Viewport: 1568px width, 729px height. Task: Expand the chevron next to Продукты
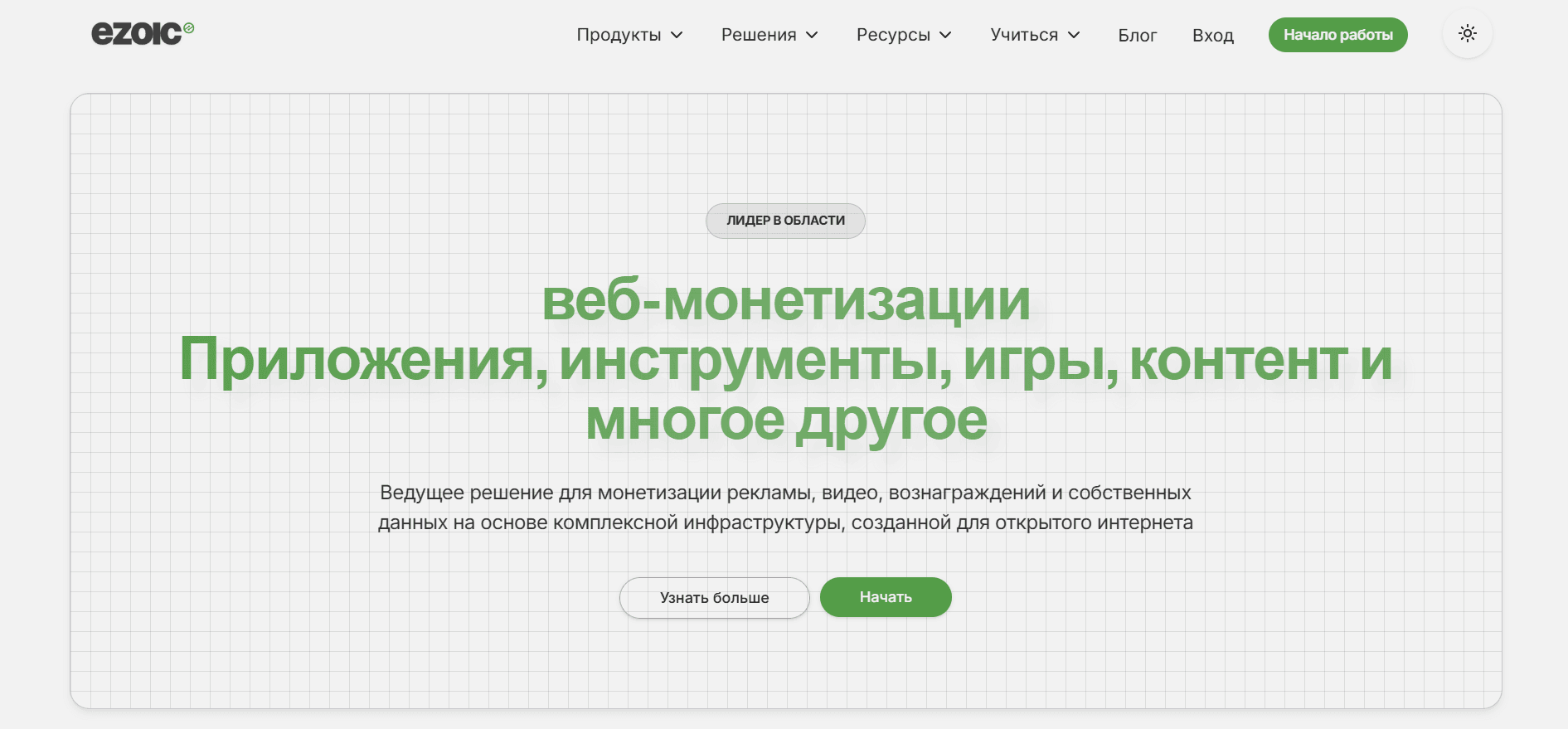pos(677,35)
